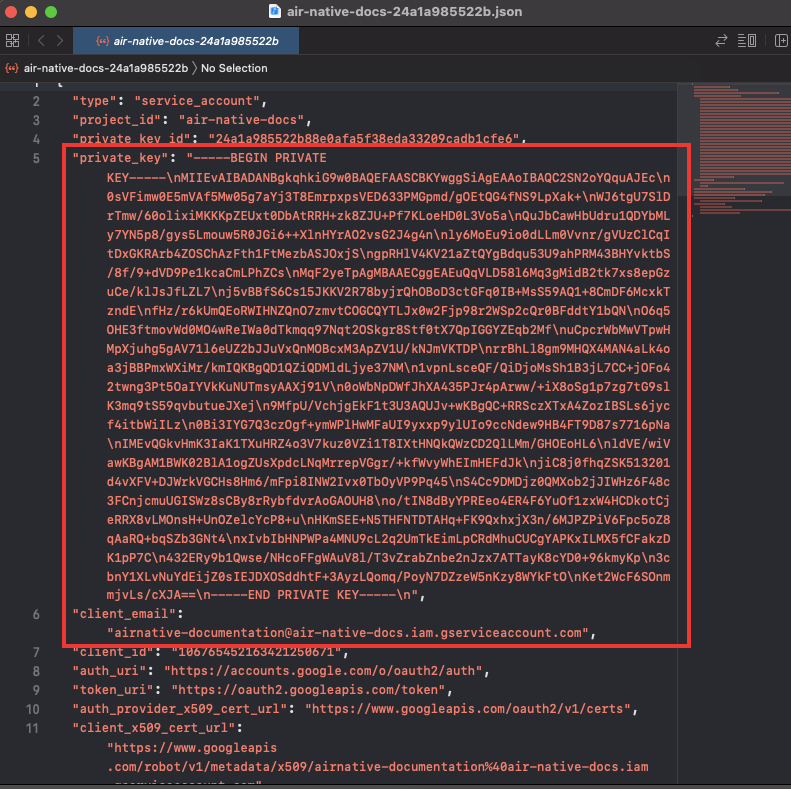This screenshot has width=791, height=789.
Task: Go forward with the right chevron
Action: [x=60, y=40]
